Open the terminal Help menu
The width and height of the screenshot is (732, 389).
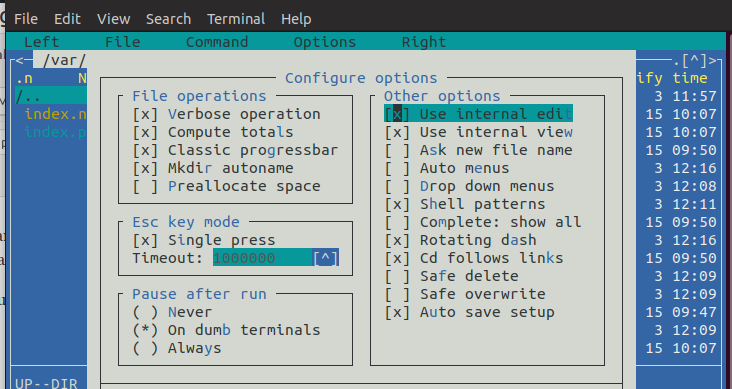[x=296, y=19]
